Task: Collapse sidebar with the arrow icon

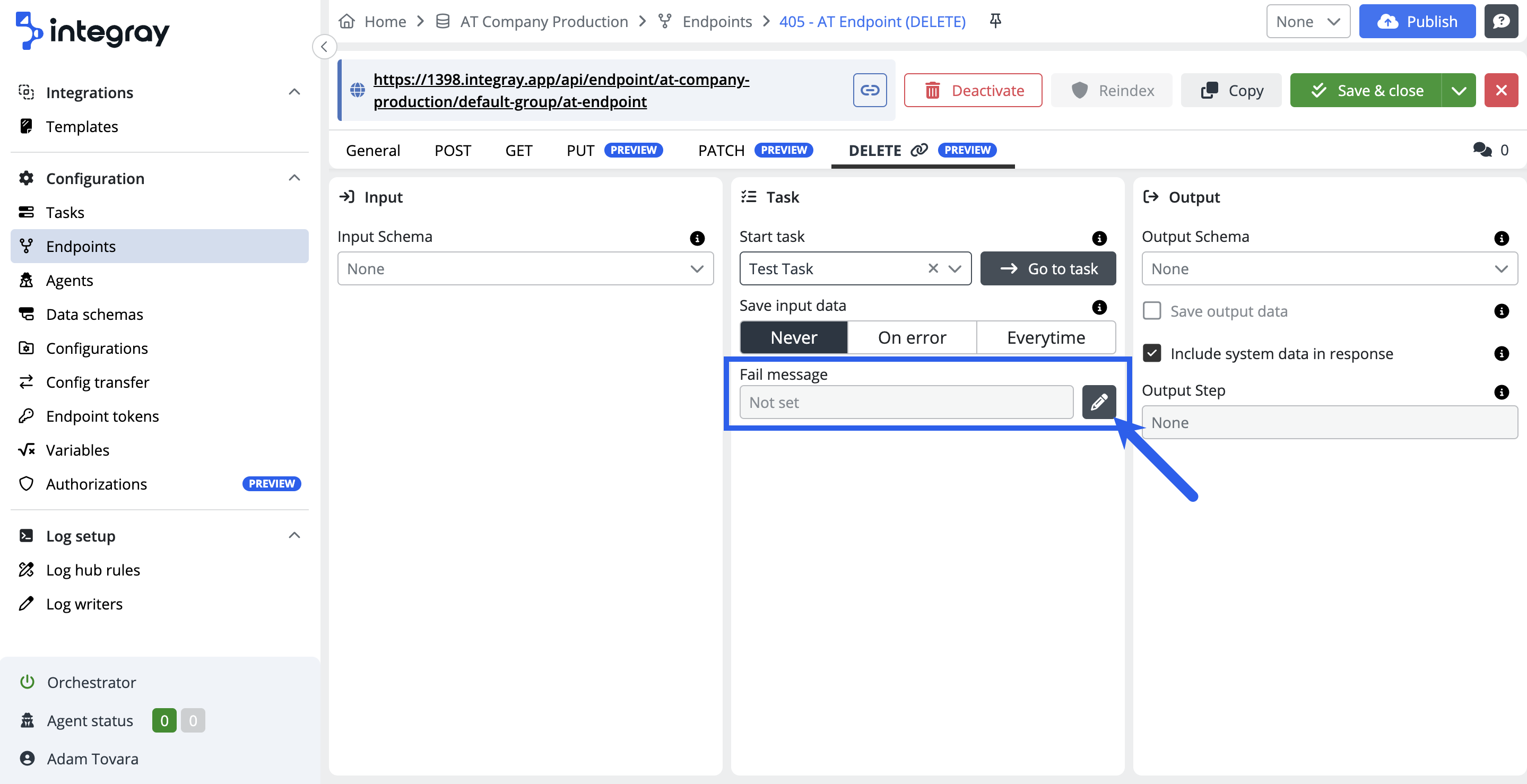Action: (324, 47)
